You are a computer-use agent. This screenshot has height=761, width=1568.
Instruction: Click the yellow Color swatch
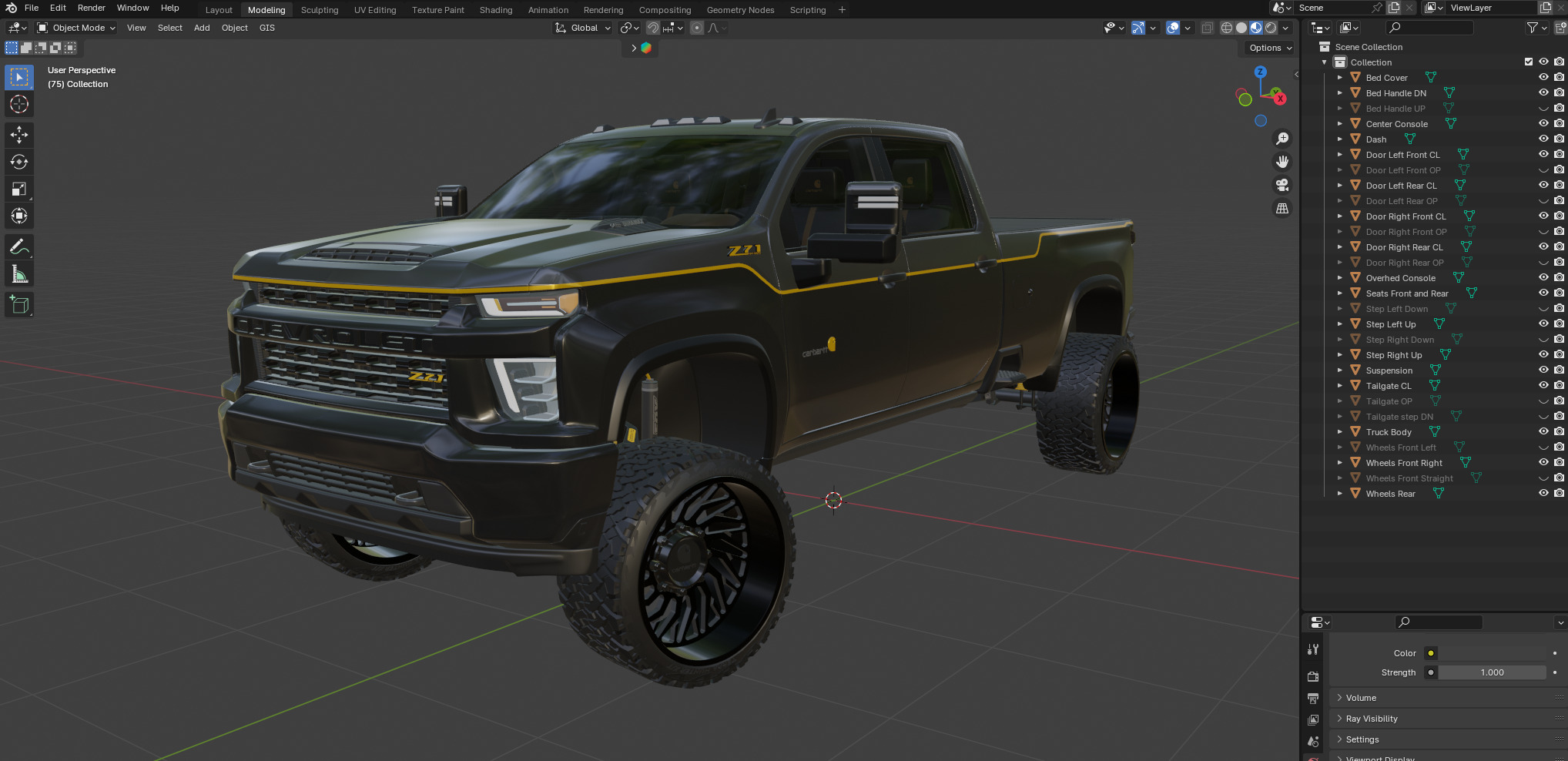[x=1430, y=653]
